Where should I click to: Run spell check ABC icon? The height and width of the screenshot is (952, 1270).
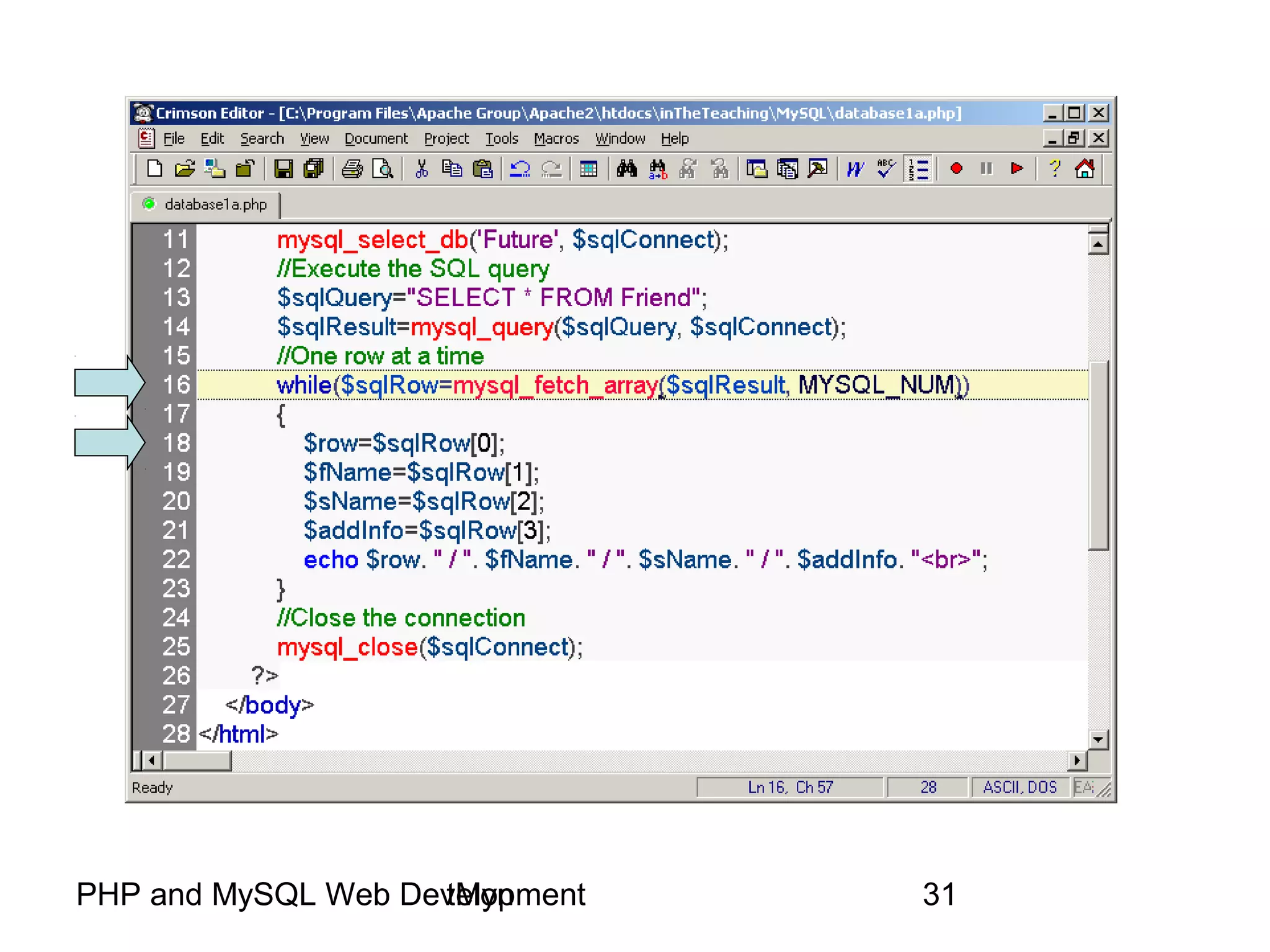click(887, 169)
